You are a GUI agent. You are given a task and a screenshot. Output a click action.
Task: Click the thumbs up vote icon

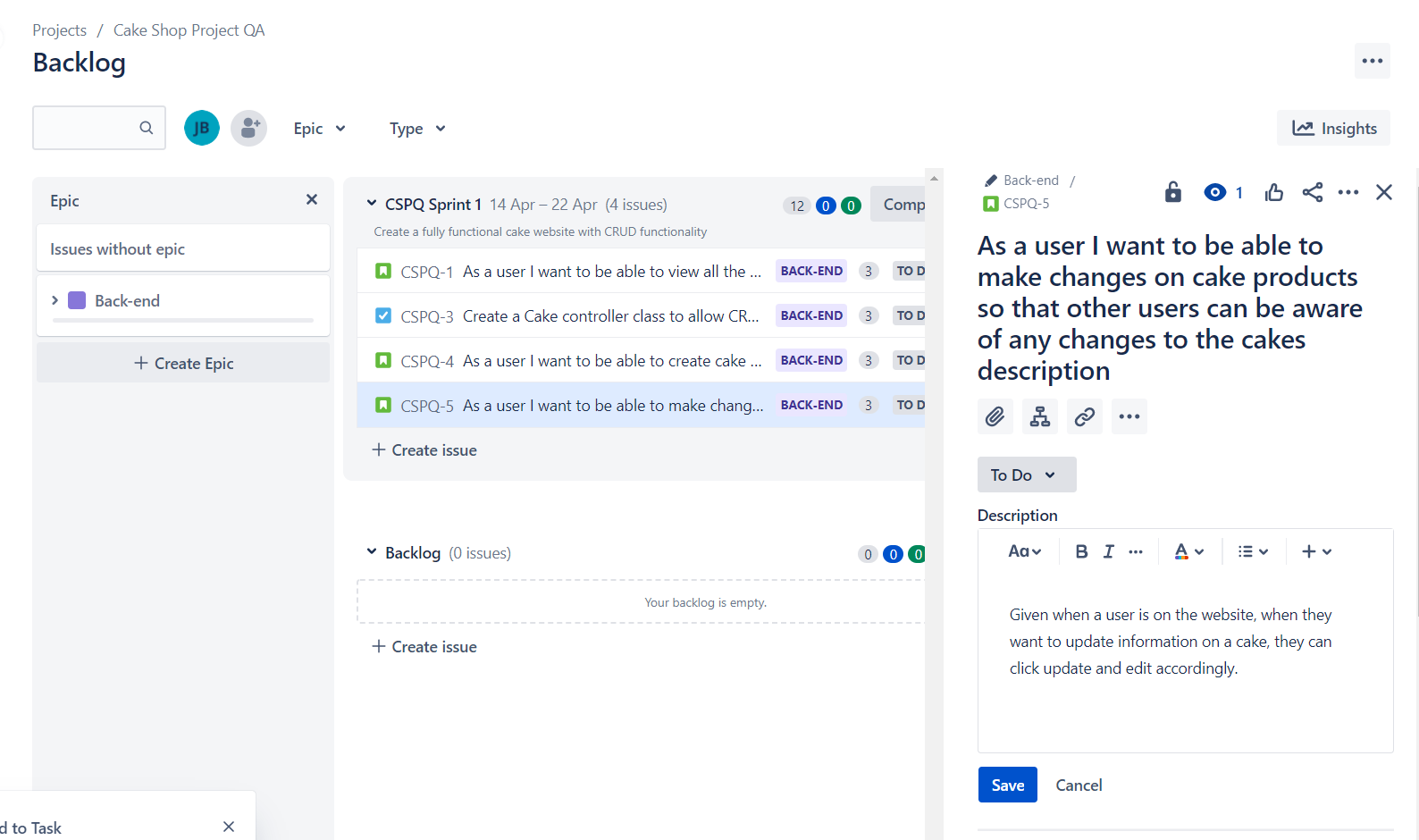pyautogui.click(x=1274, y=192)
